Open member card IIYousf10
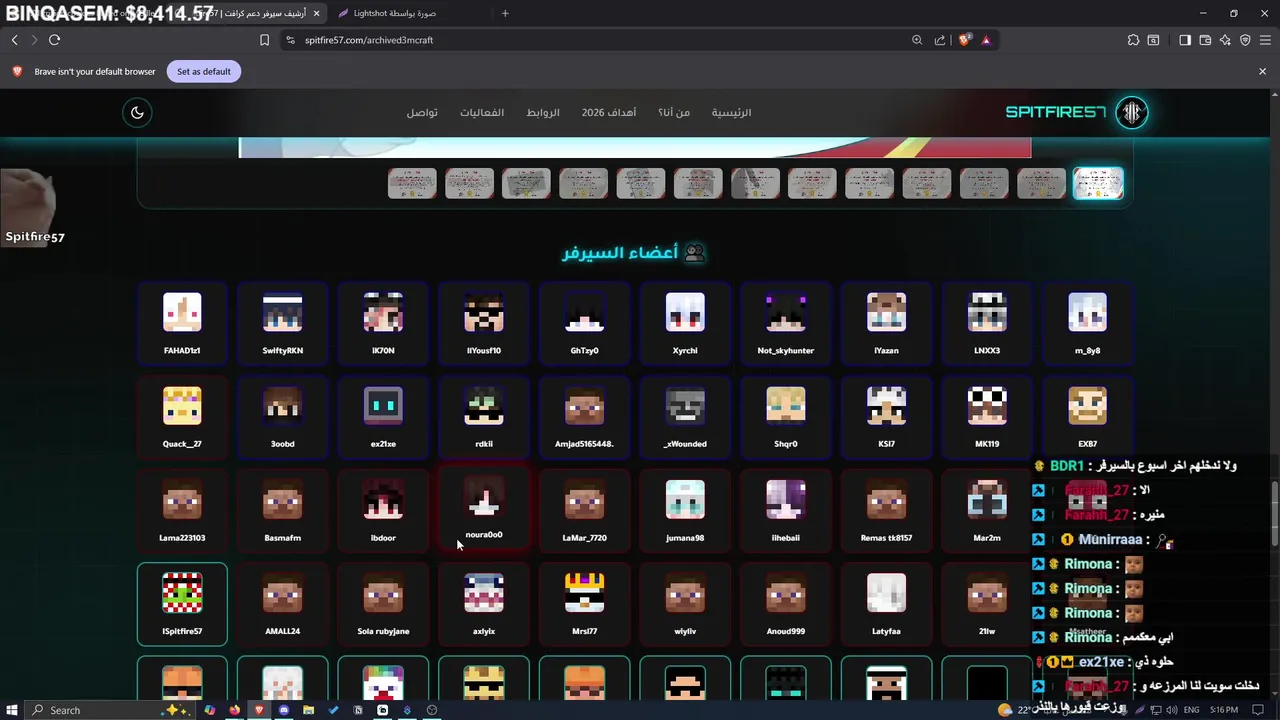This screenshot has width=1280, height=720. [x=484, y=324]
